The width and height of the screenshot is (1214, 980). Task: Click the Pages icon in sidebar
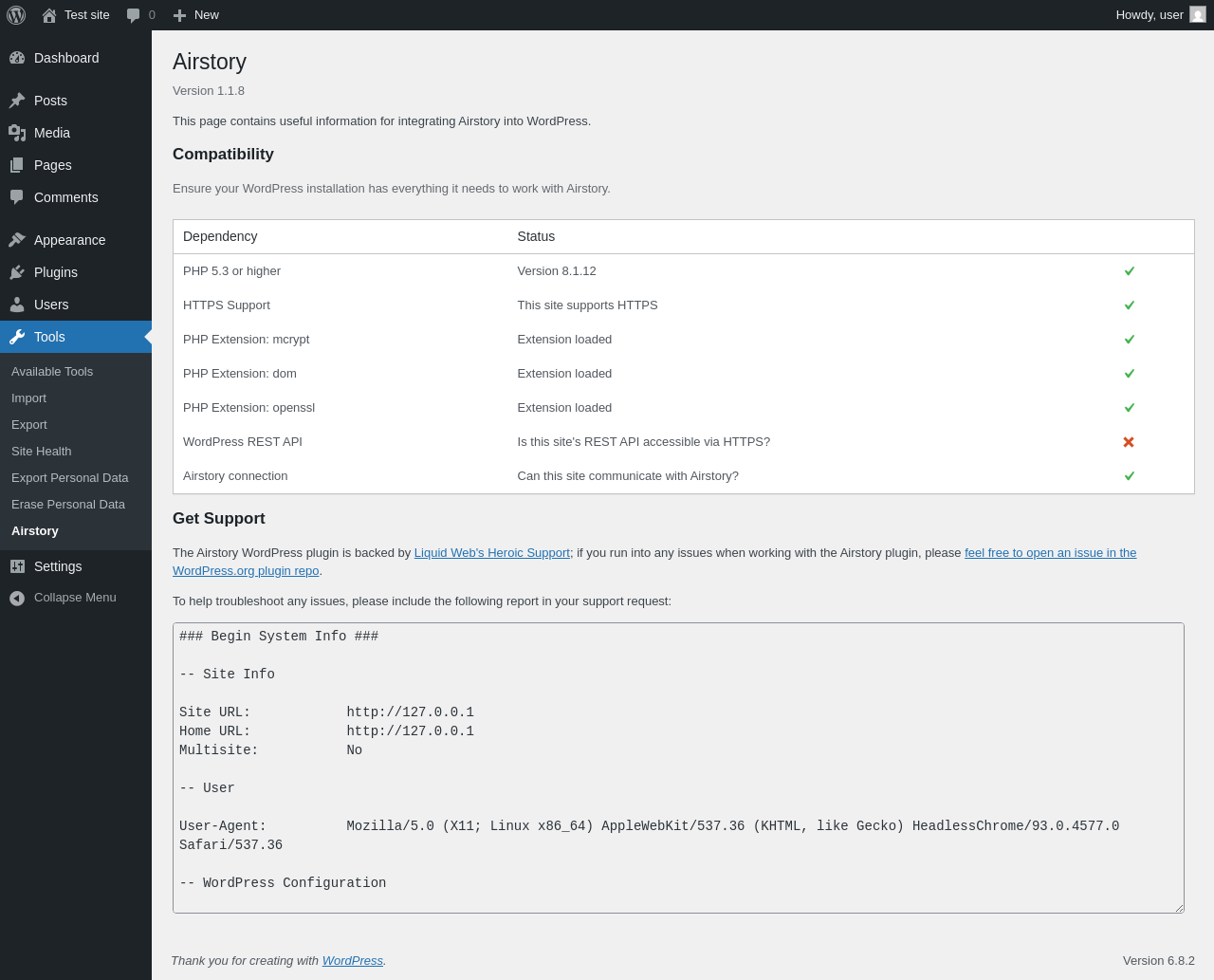pos(17,165)
